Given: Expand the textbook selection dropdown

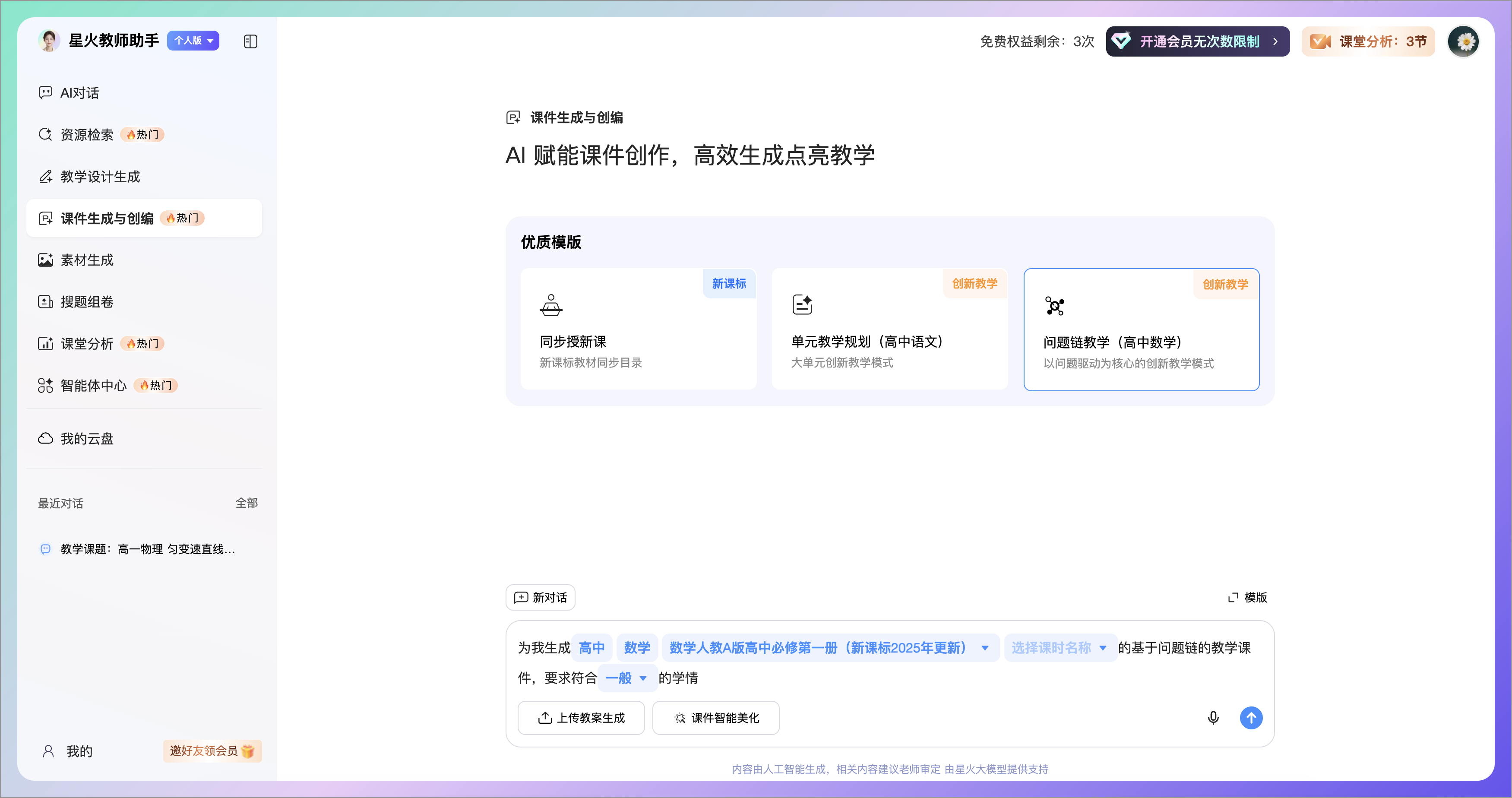Looking at the screenshot, I should pos(984,648).
